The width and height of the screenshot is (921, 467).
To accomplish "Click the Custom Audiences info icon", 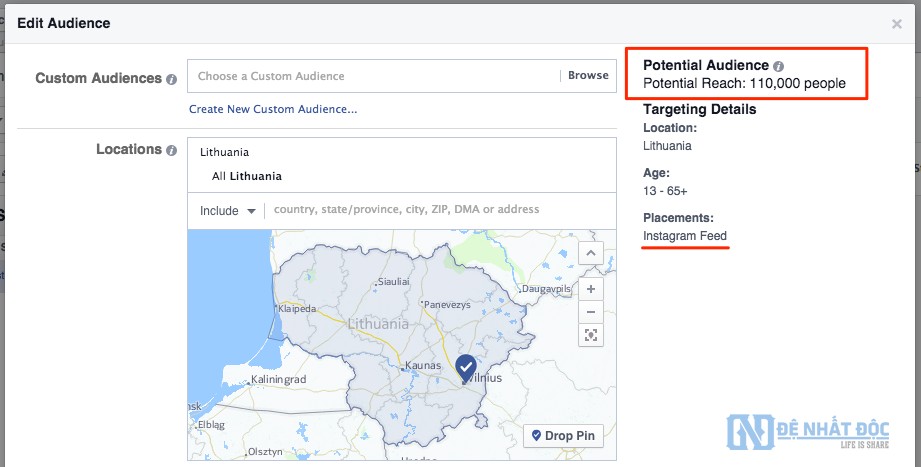I will (172, 80).
